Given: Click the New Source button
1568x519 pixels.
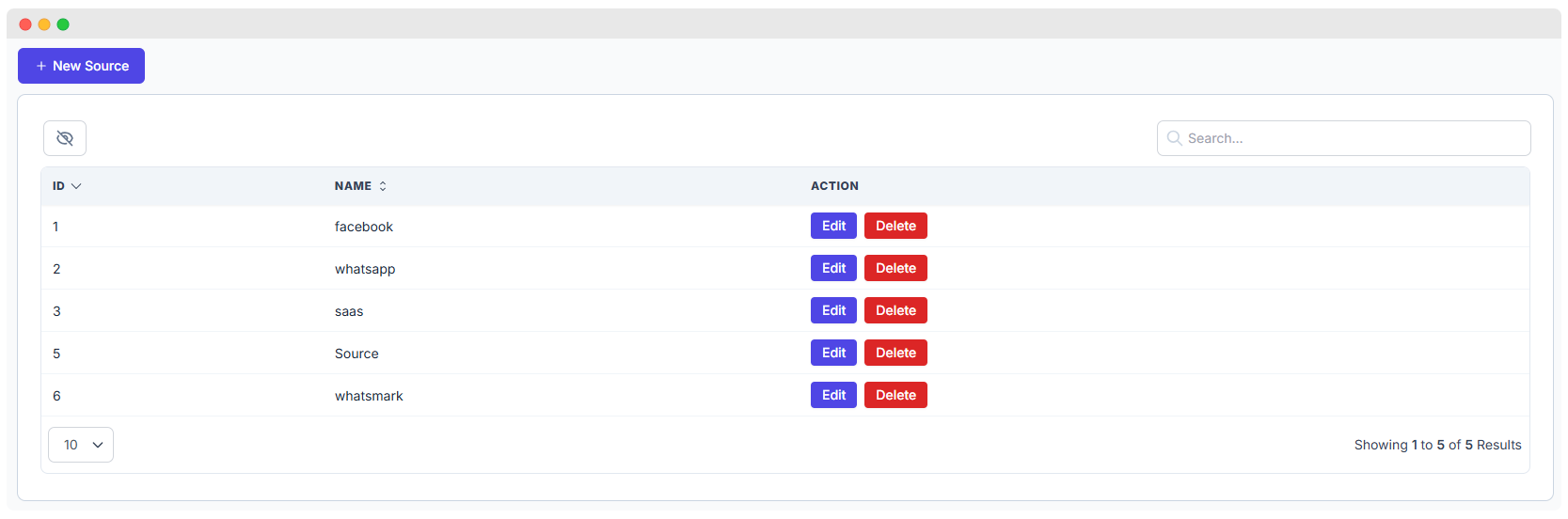Looking at the screenshot, I should [x=81, y=66].
